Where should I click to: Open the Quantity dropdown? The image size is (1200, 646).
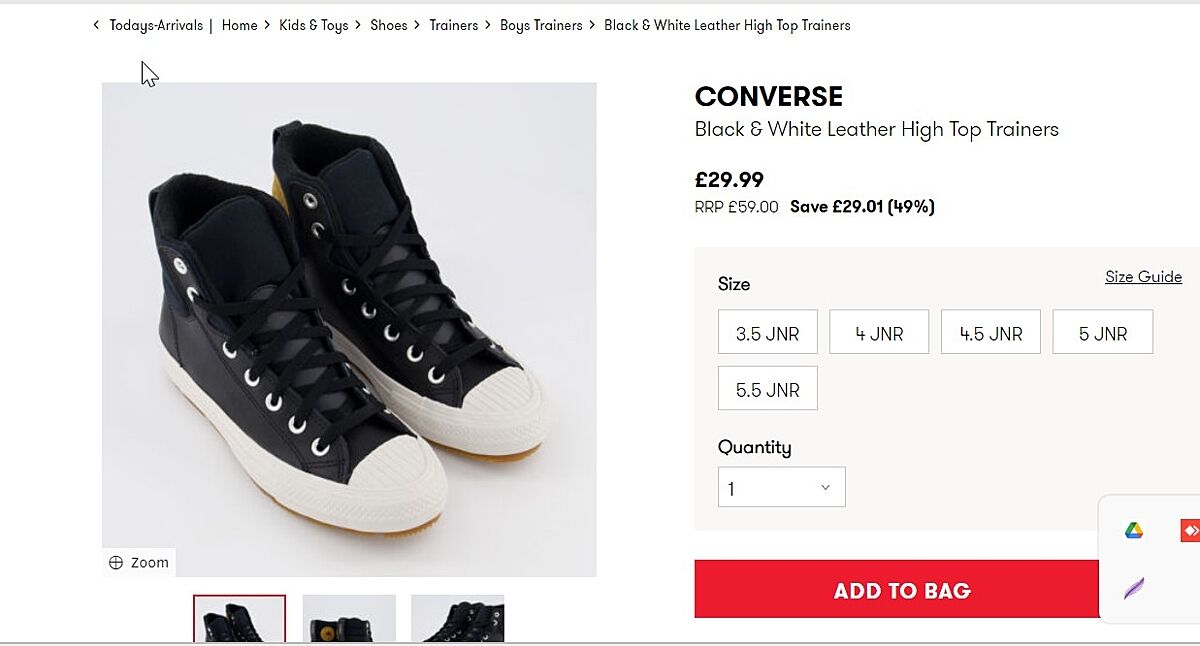tap(781, 487)
